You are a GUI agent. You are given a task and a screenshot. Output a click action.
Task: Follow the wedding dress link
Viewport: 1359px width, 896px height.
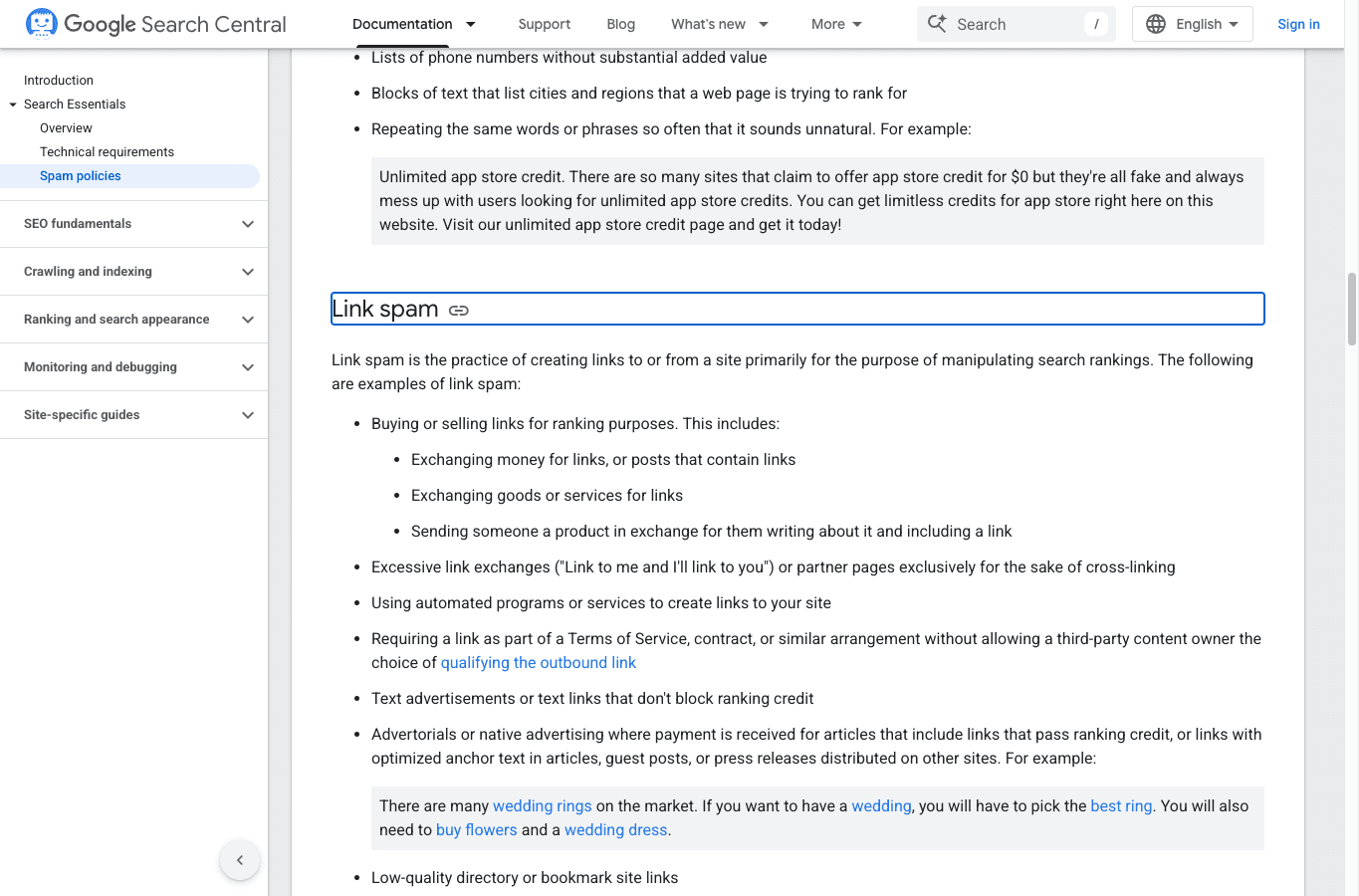pos(616,830)
